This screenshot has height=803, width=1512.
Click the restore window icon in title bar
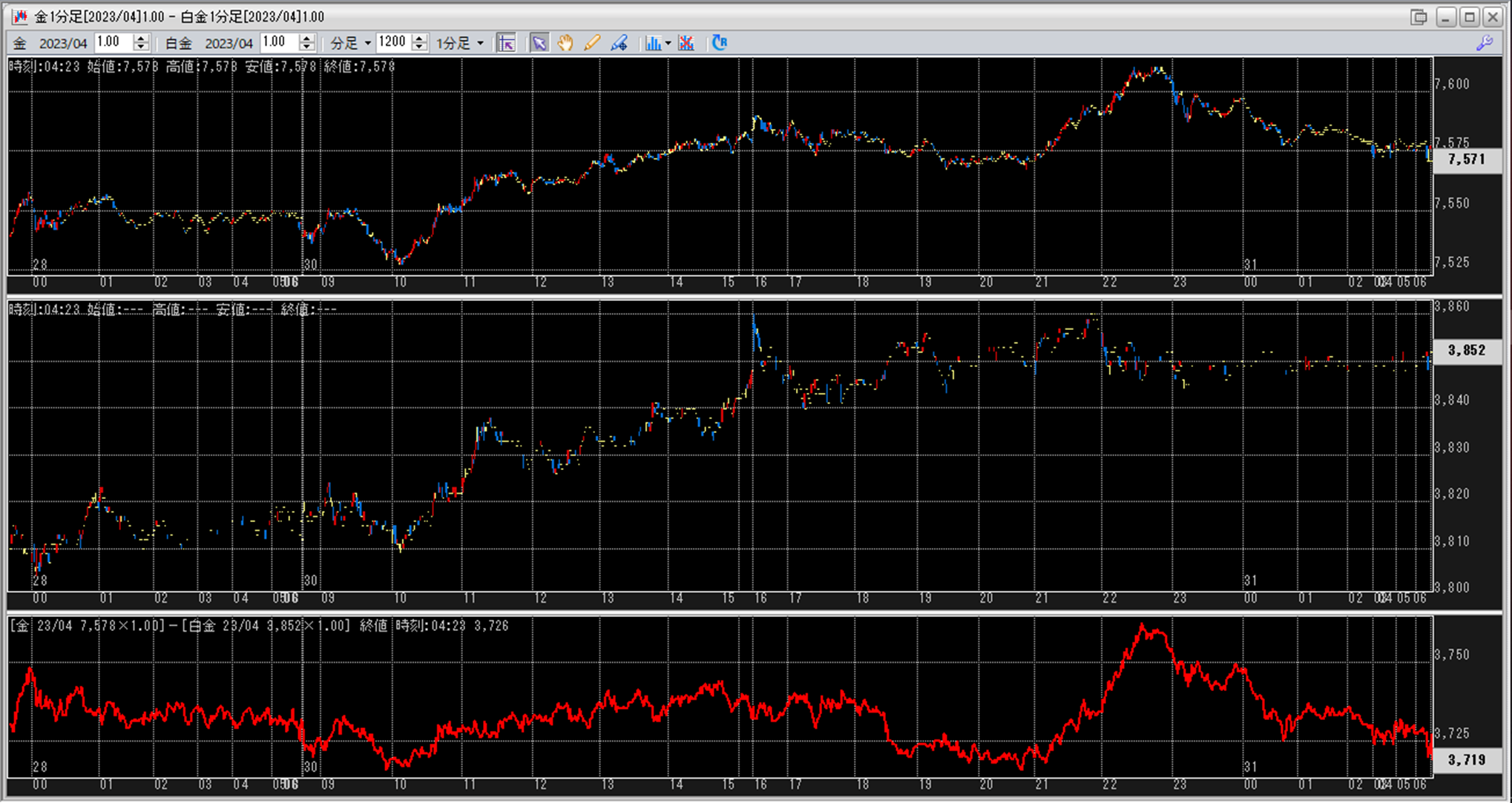(1419, 16)
